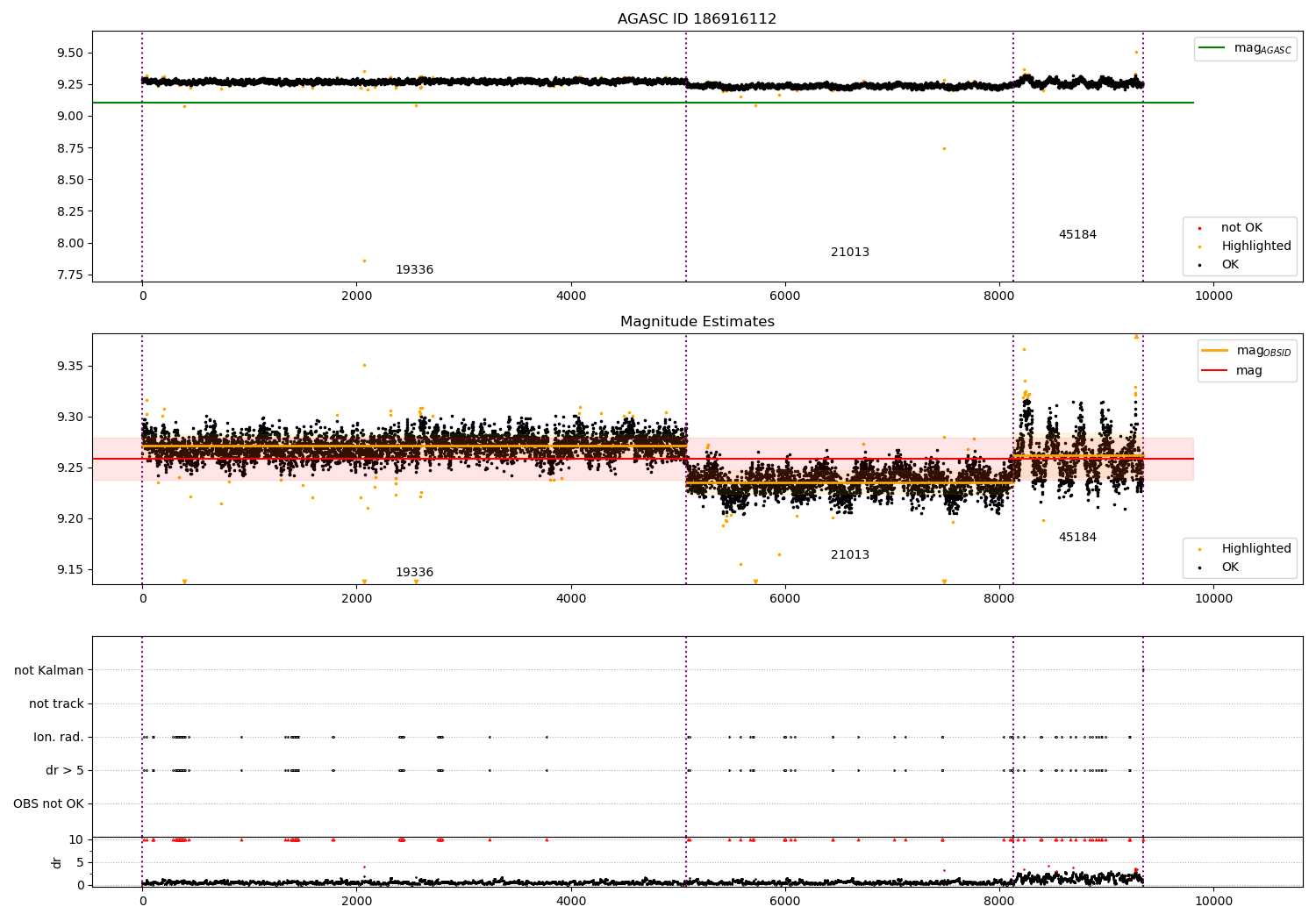Viewport: 1316px width, 921px height.
Task: Click the obsid label 21013 in middle plot
Action: click(850, 555)
